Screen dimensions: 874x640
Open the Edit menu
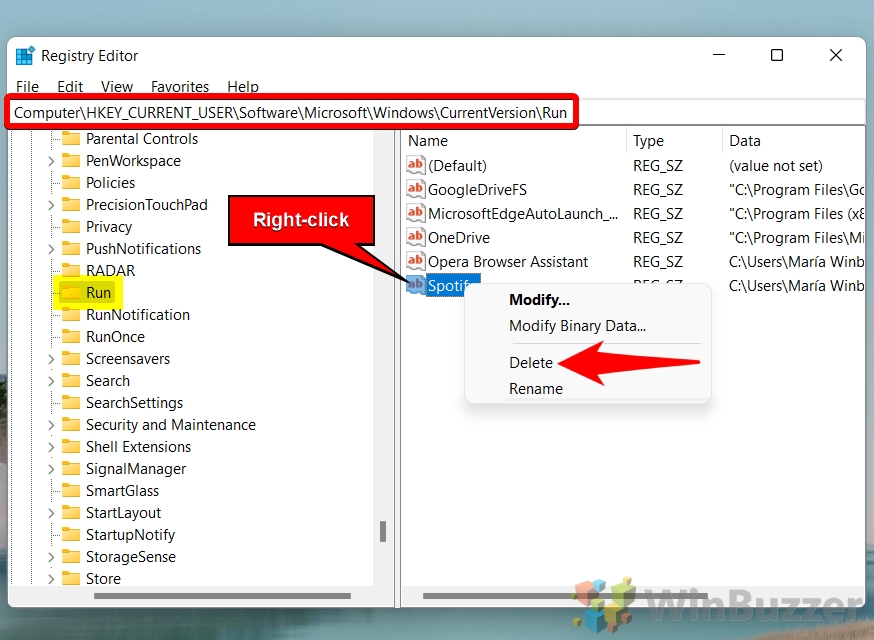click(70, 86)
